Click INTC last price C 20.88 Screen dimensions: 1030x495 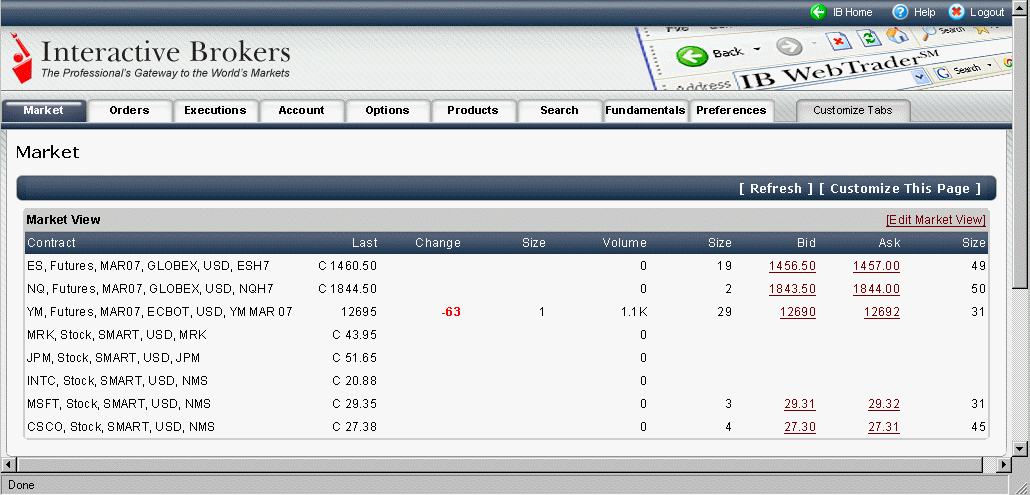(x=355, y=381)
